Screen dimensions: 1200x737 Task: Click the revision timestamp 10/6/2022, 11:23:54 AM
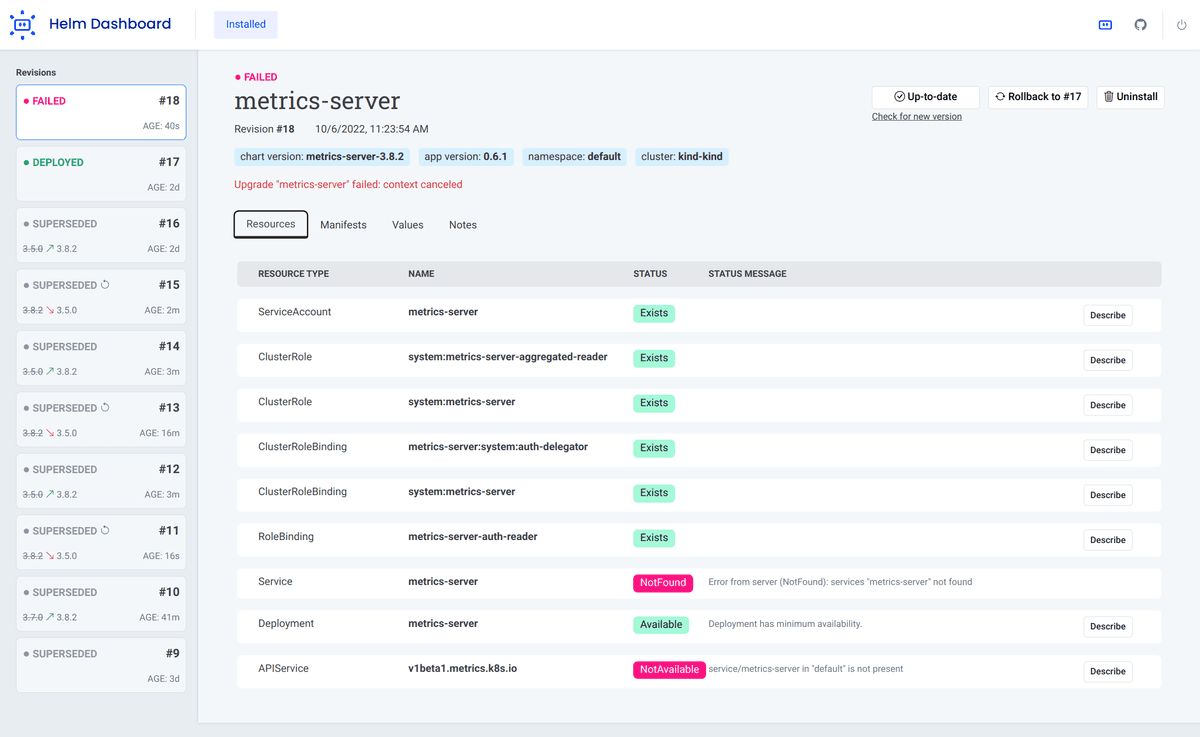pyautogui.click(x=371, y=129)
